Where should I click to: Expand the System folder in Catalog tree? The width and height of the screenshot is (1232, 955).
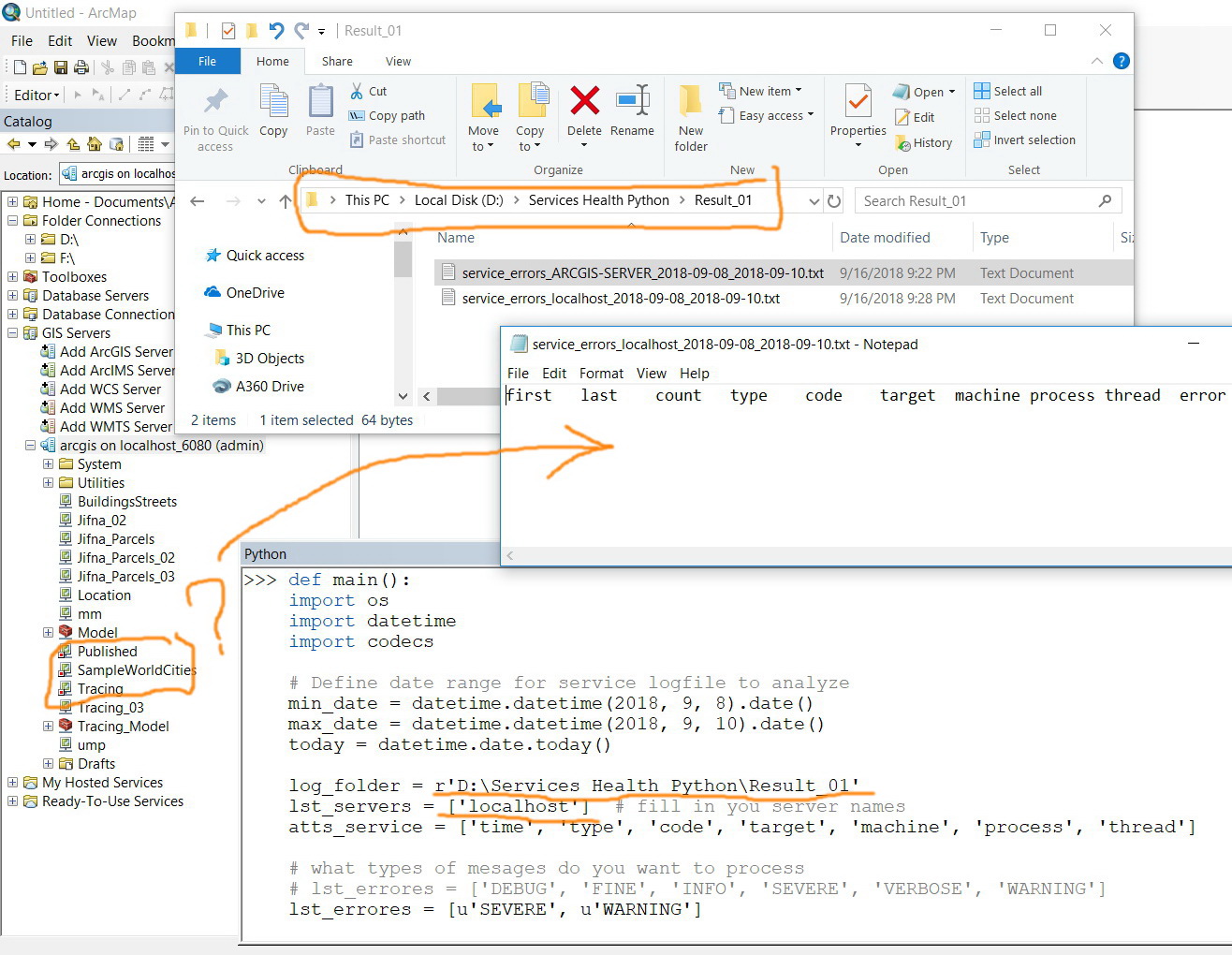tap(48, 464)
